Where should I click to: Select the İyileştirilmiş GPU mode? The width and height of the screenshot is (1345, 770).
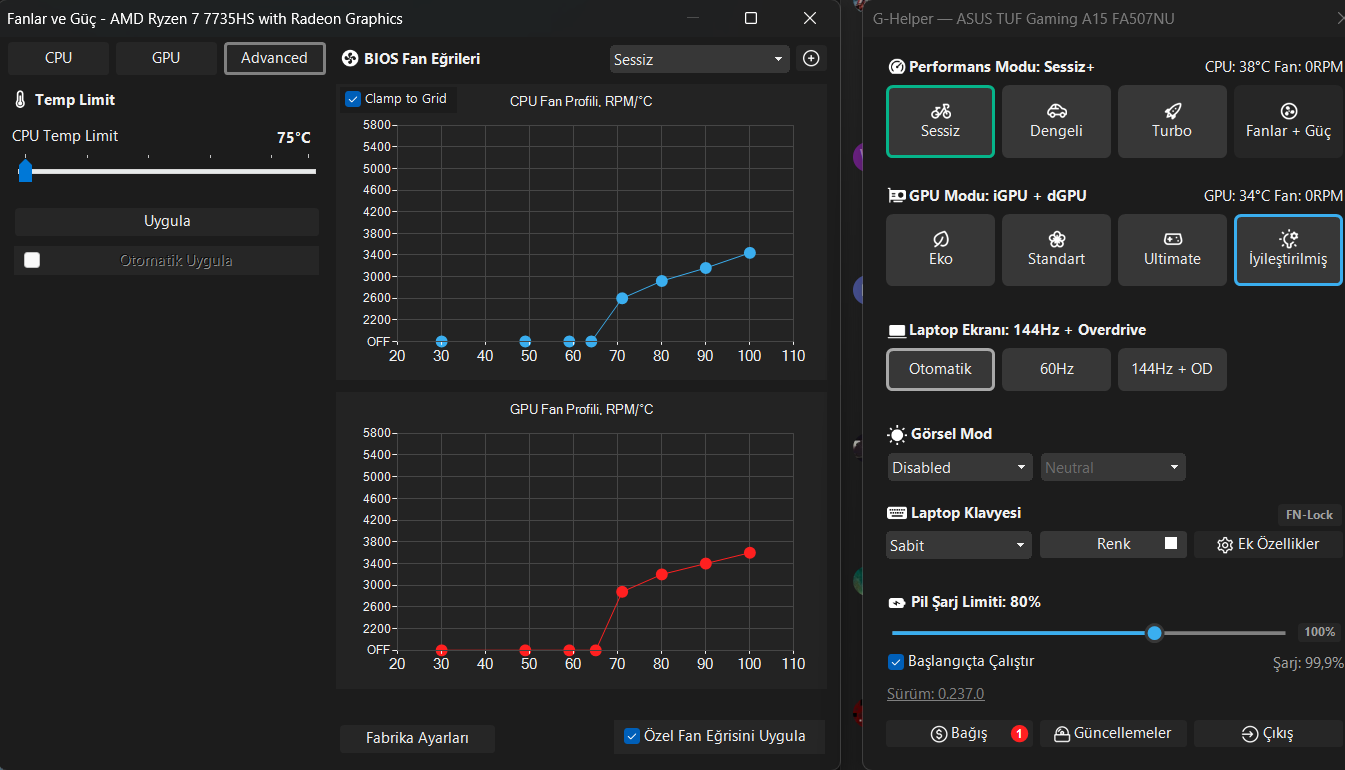(1288, 249)
